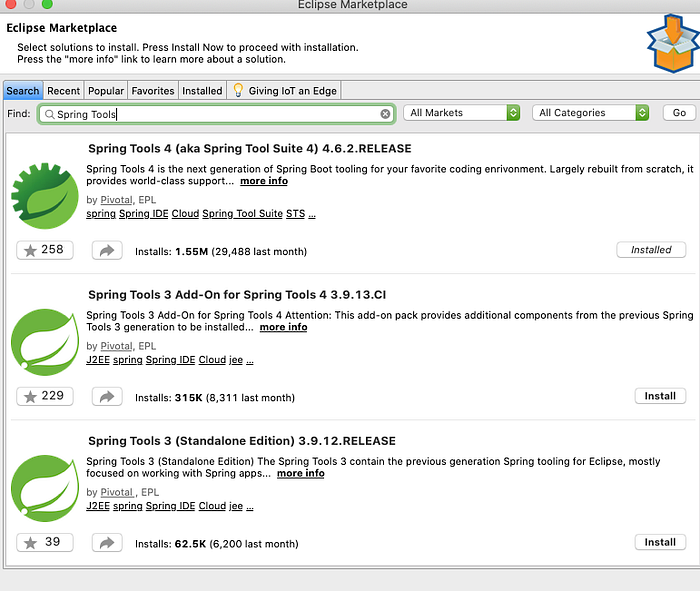Viewport: 700px width, 591px height.
Task: Open more info for Spring Tools 4
Action: click(x=264, y=181)
